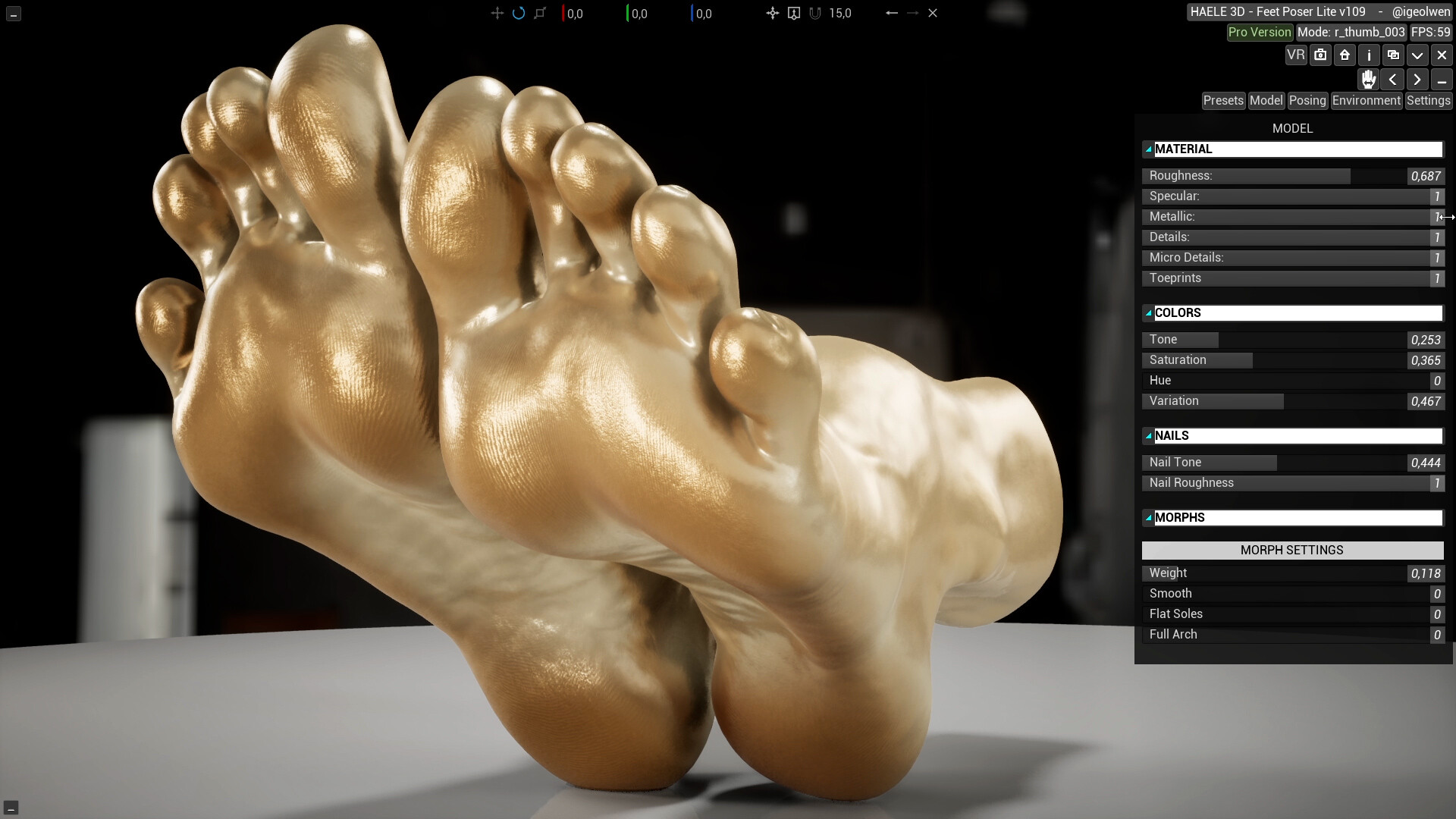
Task: Select the scale gizmo tool
Action: (x=540, y=13)
